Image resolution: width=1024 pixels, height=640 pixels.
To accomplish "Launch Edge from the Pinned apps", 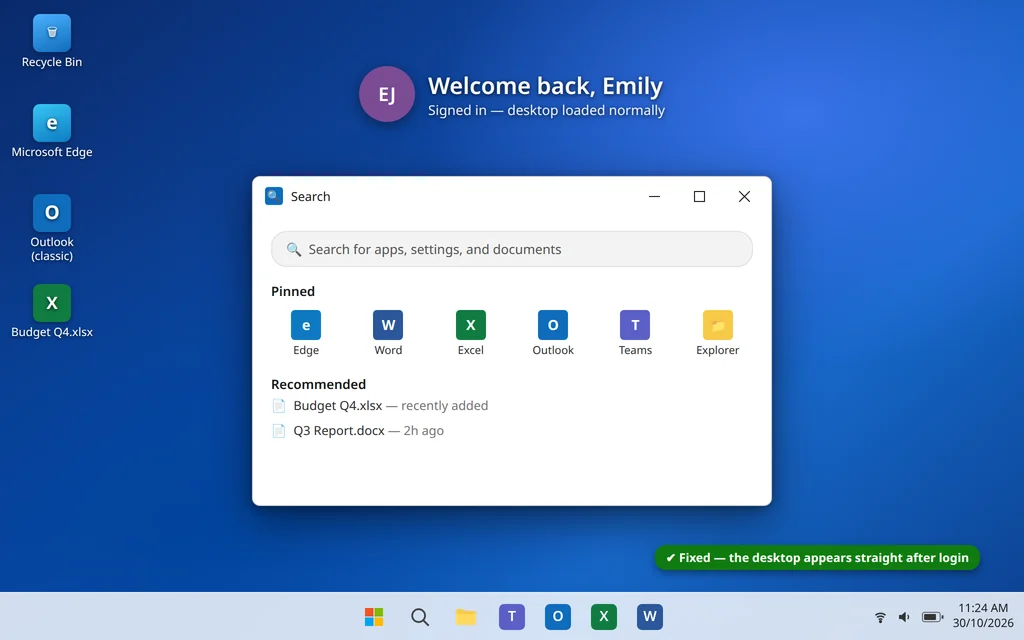I will click(x=306, y=332).
